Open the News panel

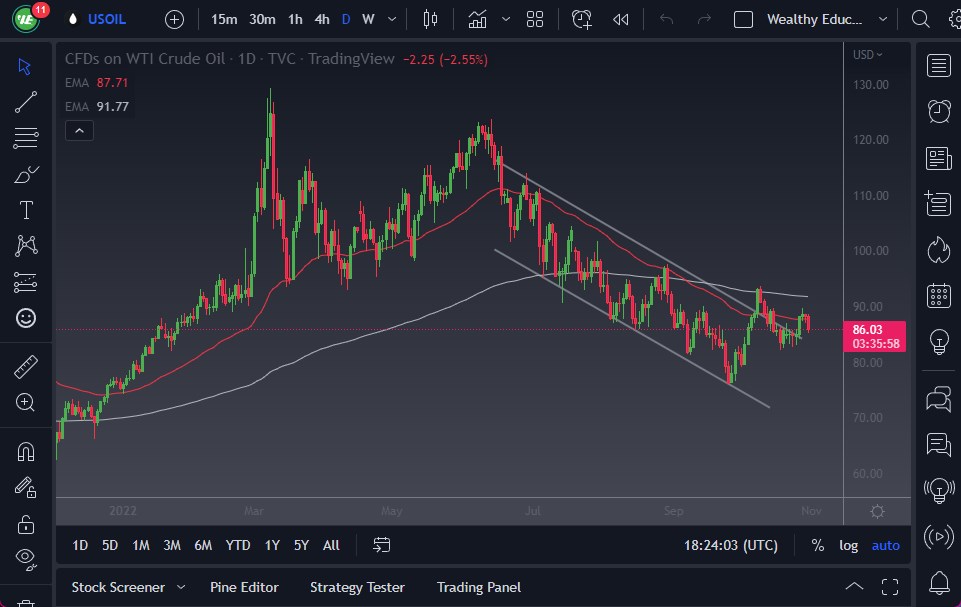(938, 158)
